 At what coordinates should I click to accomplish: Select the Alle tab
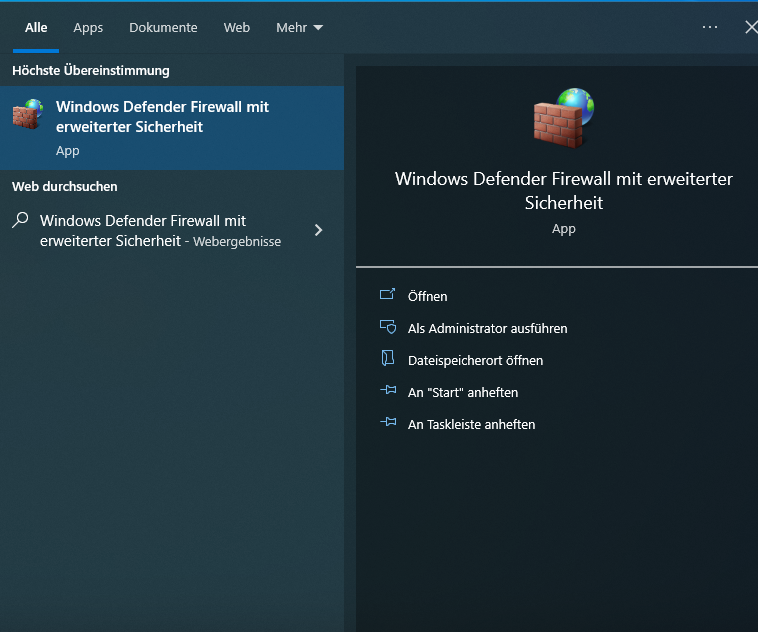pyautogui.click(x=36, y=28)
